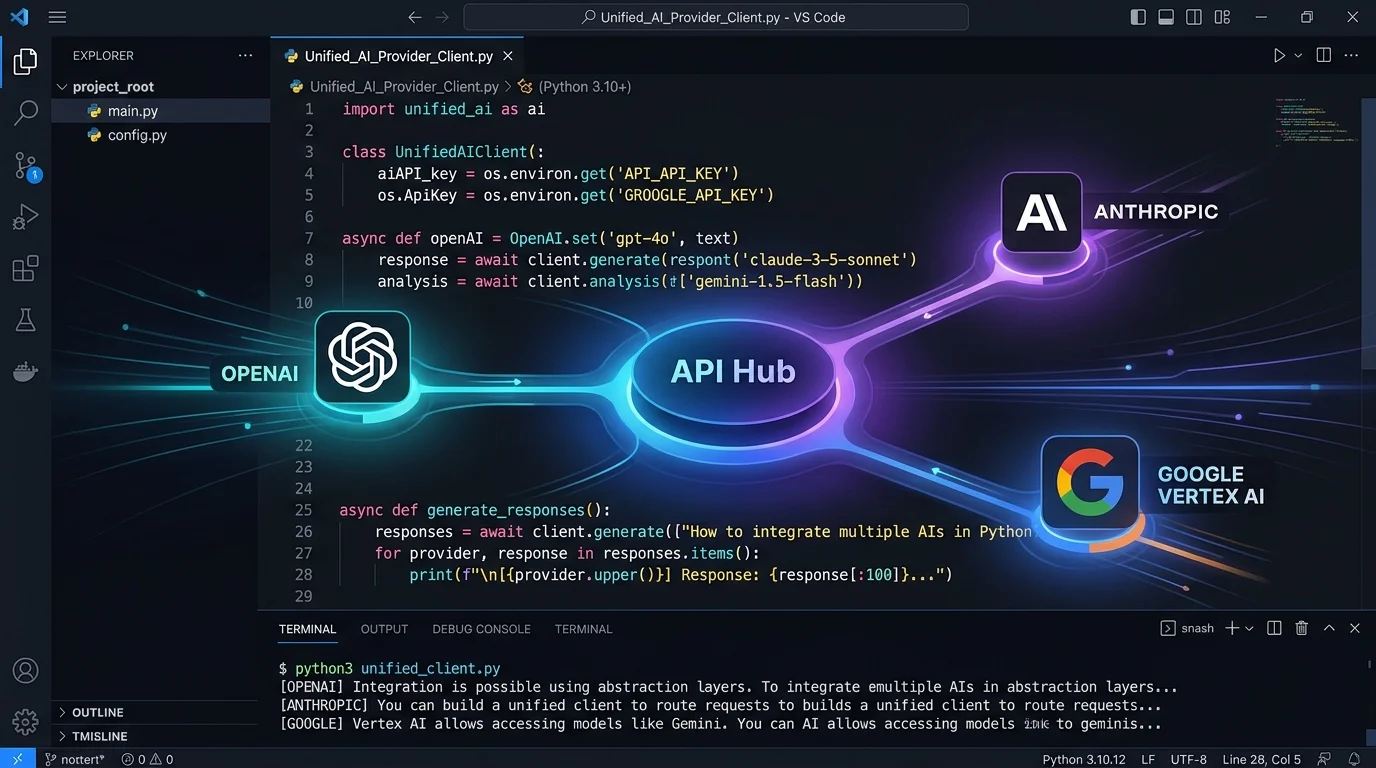Select the first TERMINAL panel tab
The width and height of the screenshot is (1376, 768).
[x=307, y=629]
